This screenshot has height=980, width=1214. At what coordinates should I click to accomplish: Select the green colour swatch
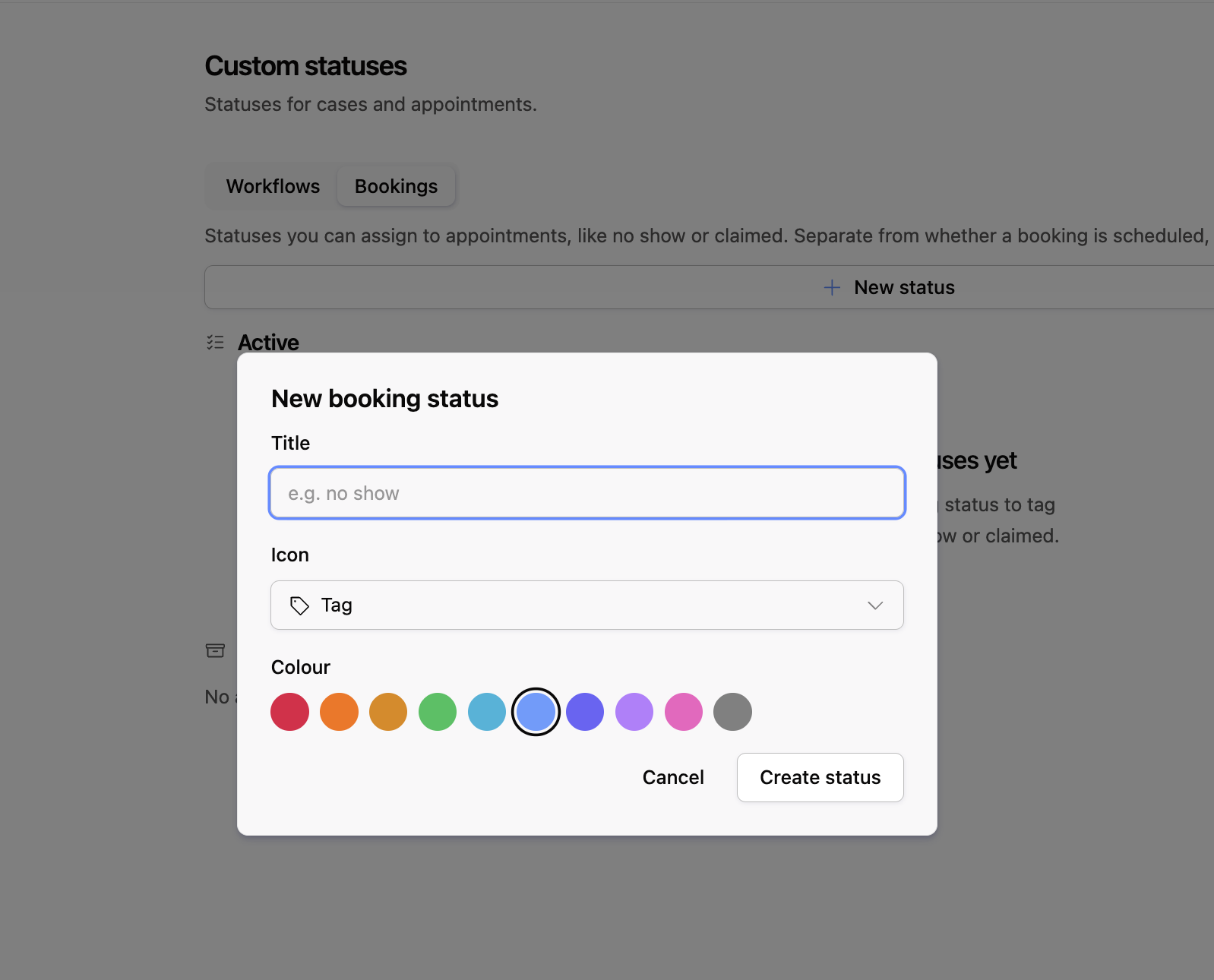point(438,712)
